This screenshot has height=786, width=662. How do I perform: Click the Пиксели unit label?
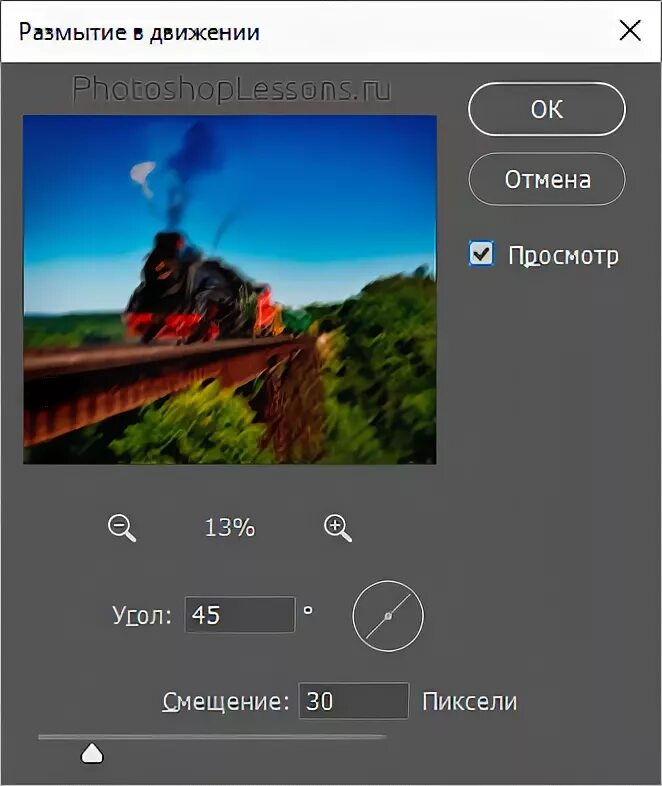pyautogui.click(x=469, y=701)
